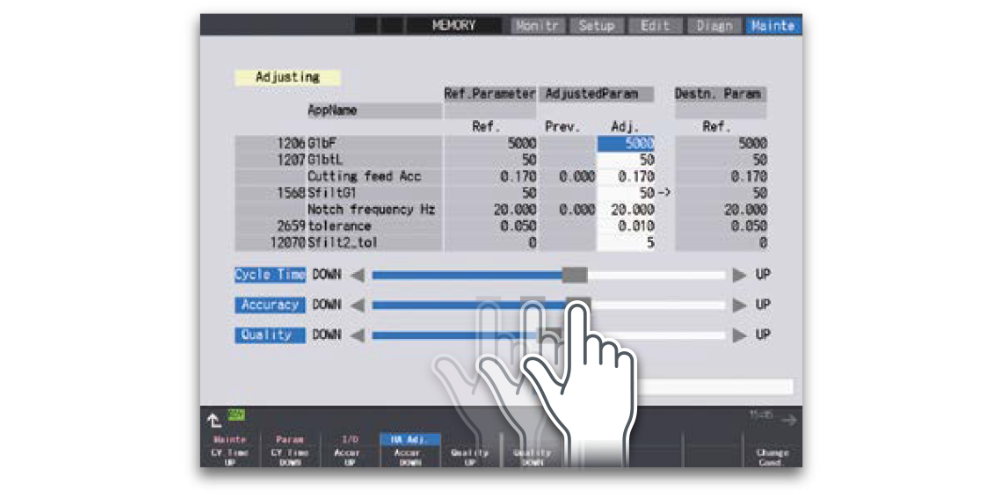
Task: Click the Cycle Time DOWN left arrow
Action: (x=357, y=275)
